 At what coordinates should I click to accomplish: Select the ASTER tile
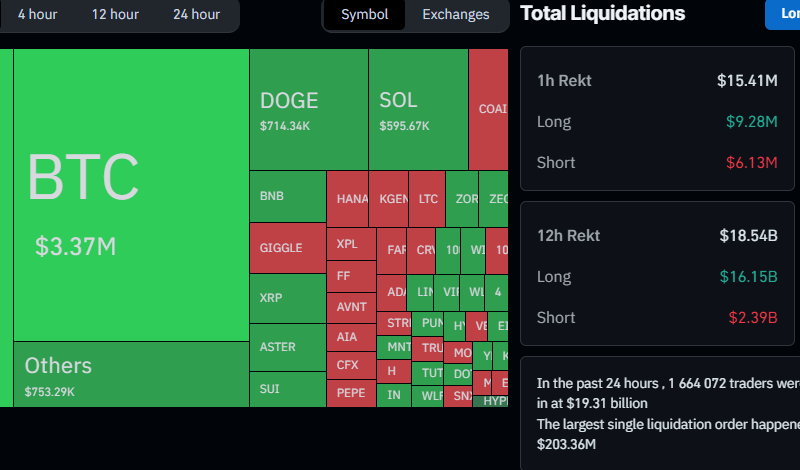coord(287,347)
